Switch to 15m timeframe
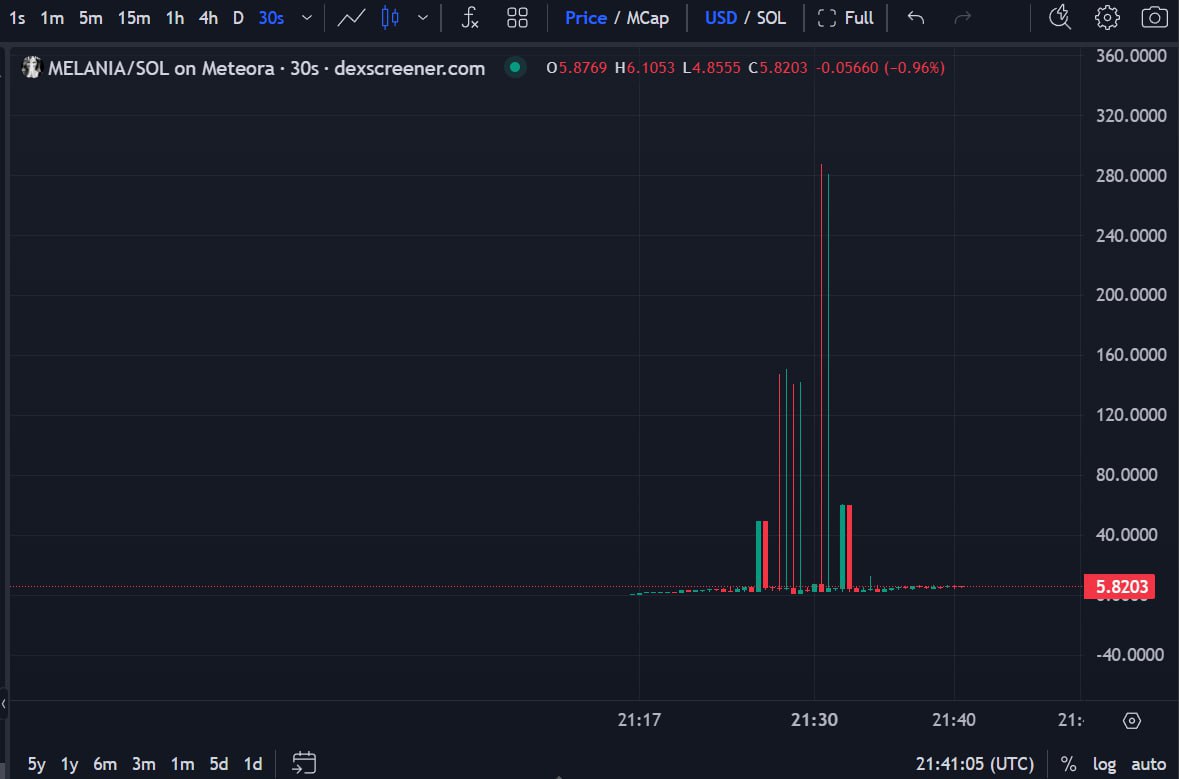 [134, 18]
